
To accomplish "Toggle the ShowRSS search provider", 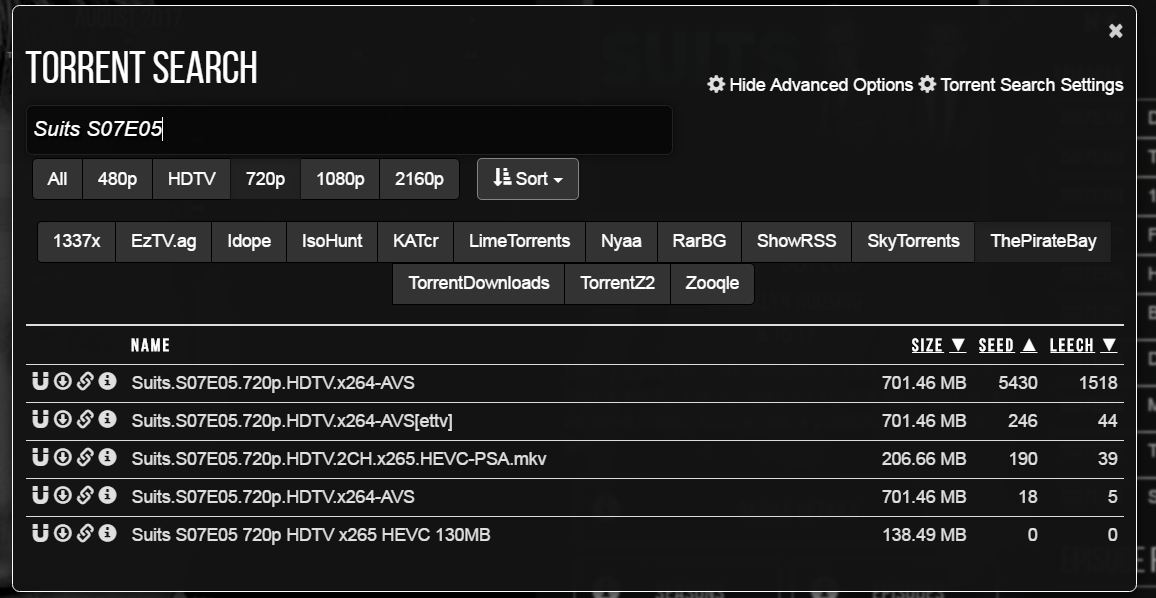I will point(796,242).
